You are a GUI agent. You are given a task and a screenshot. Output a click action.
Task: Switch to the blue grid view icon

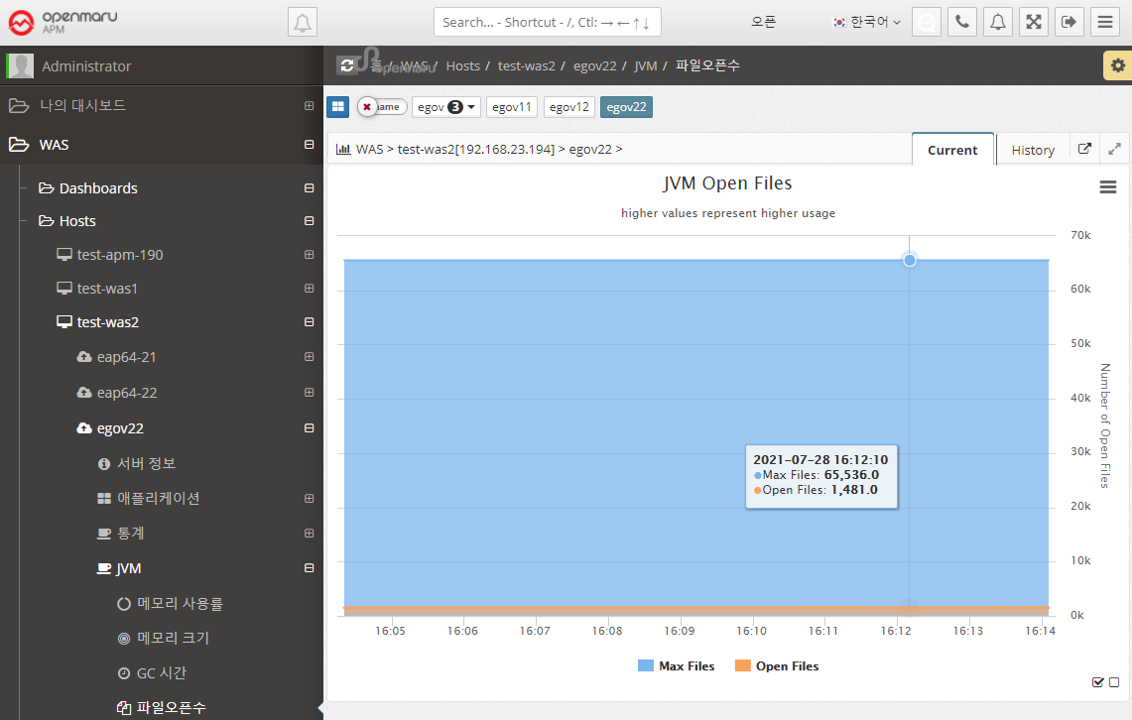pyautogui.click(x=338, y=107)
